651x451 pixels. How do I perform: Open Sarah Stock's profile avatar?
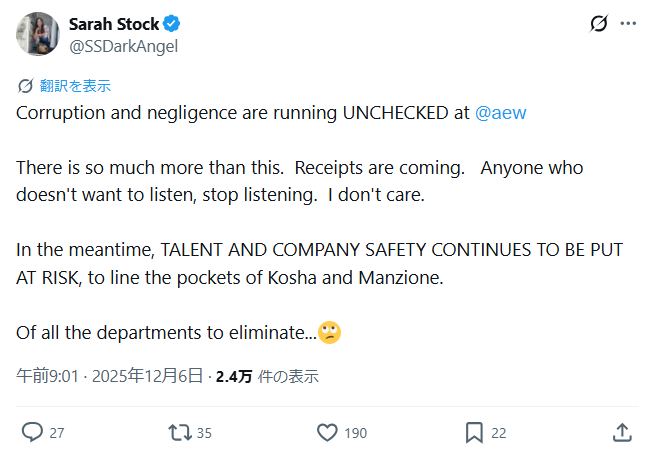tap(37, 33)
